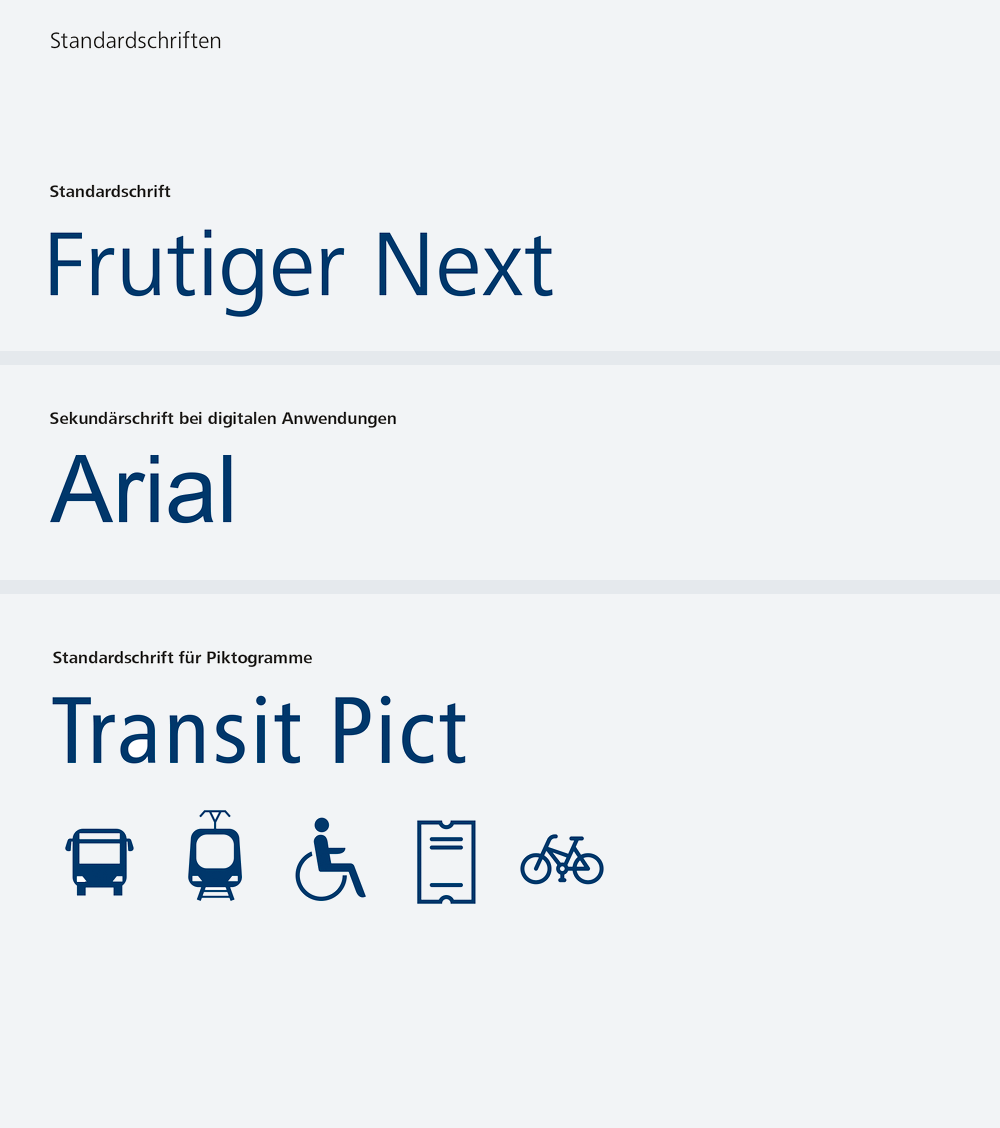1000x1128 pixels.
Task: Click the word Anwendungen in the label
Action: (x=339, y=419)
